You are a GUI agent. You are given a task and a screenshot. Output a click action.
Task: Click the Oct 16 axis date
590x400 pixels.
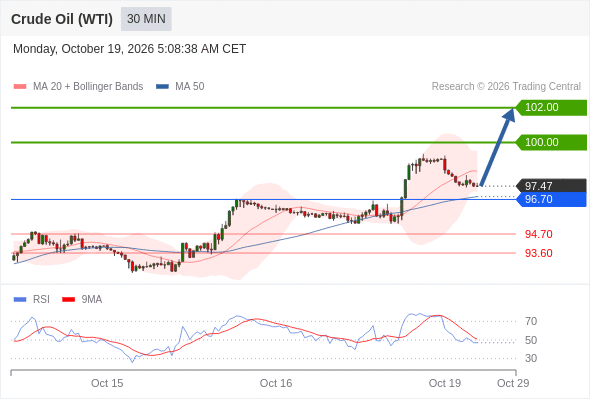point(276,383)
